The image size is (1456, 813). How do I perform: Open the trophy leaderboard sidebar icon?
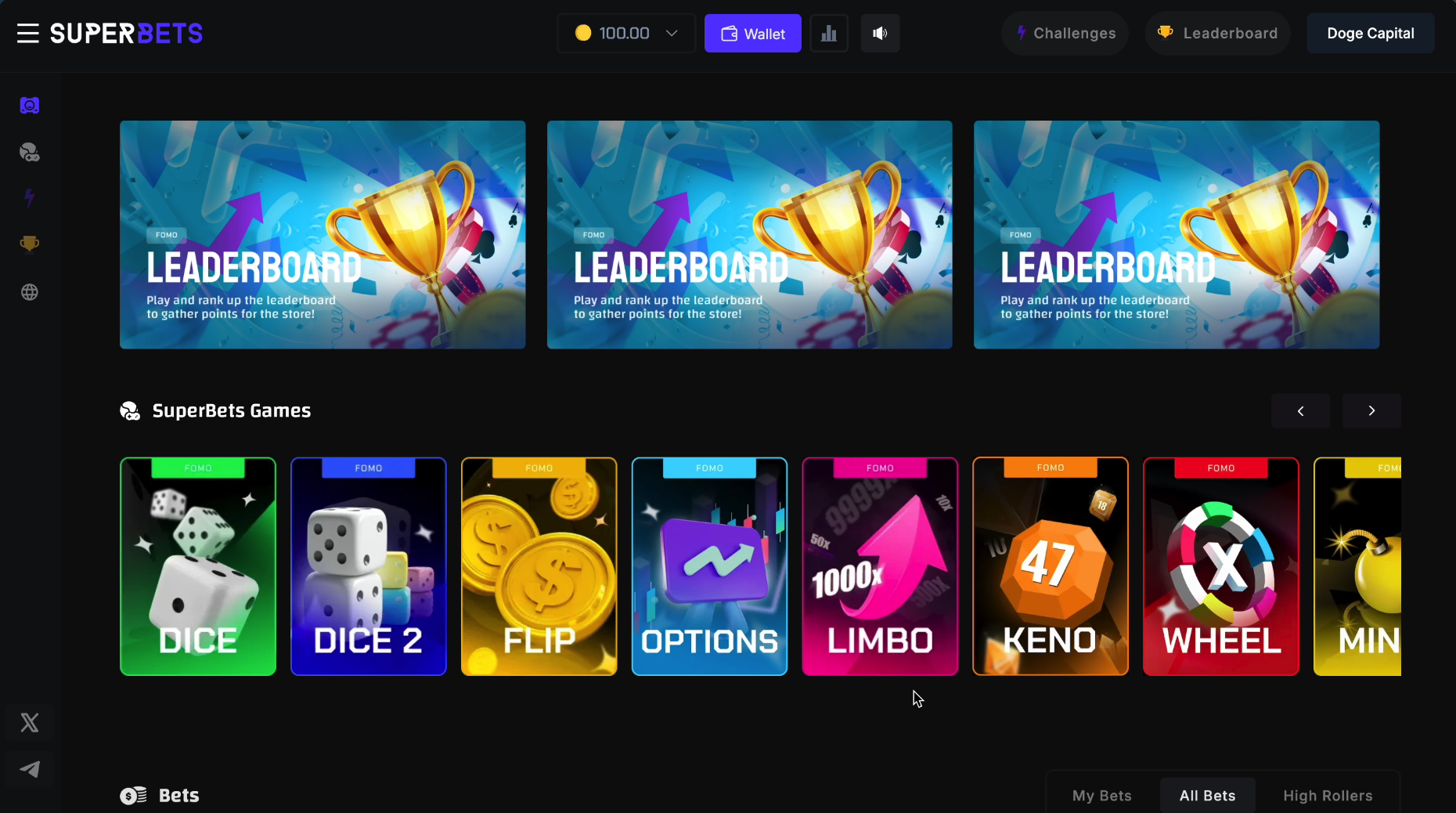tap(30, 244)
